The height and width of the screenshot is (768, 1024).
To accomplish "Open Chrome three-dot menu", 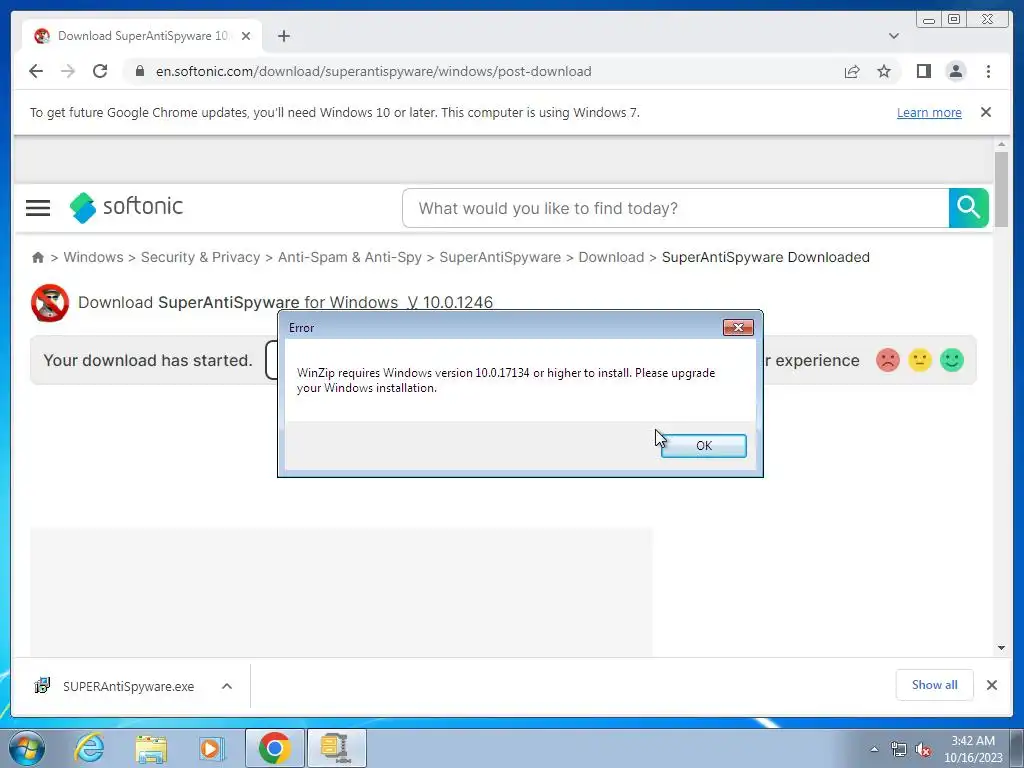I will [x=988, y=71].
